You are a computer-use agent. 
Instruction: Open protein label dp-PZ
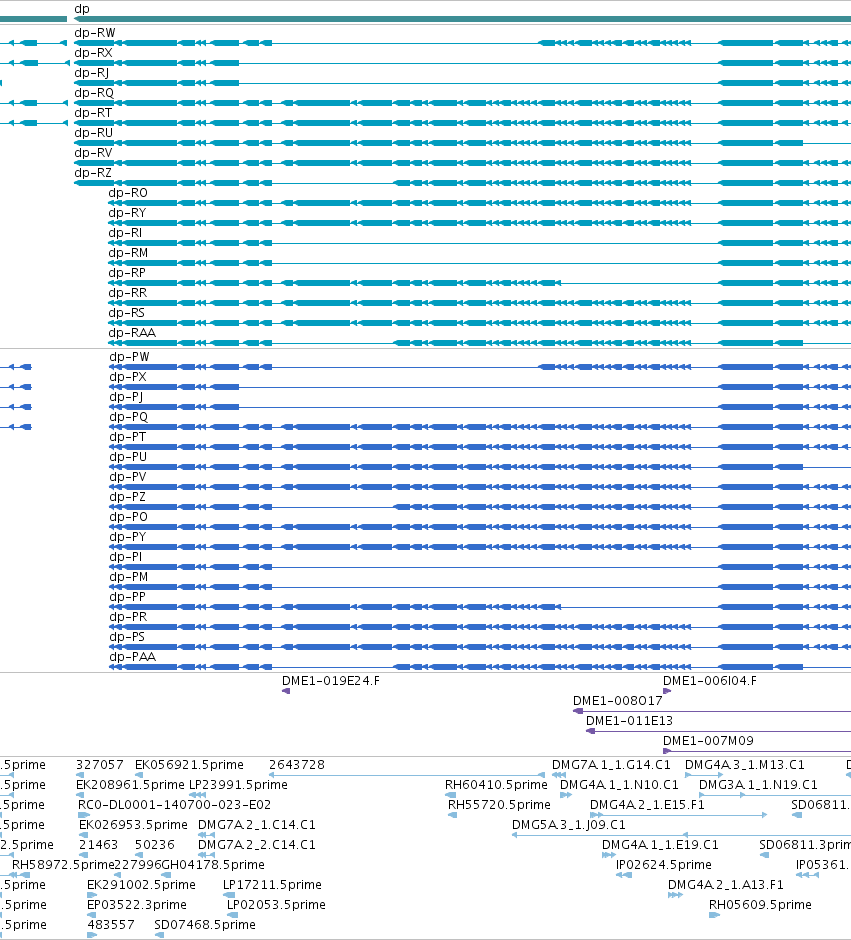coord(128,496)
